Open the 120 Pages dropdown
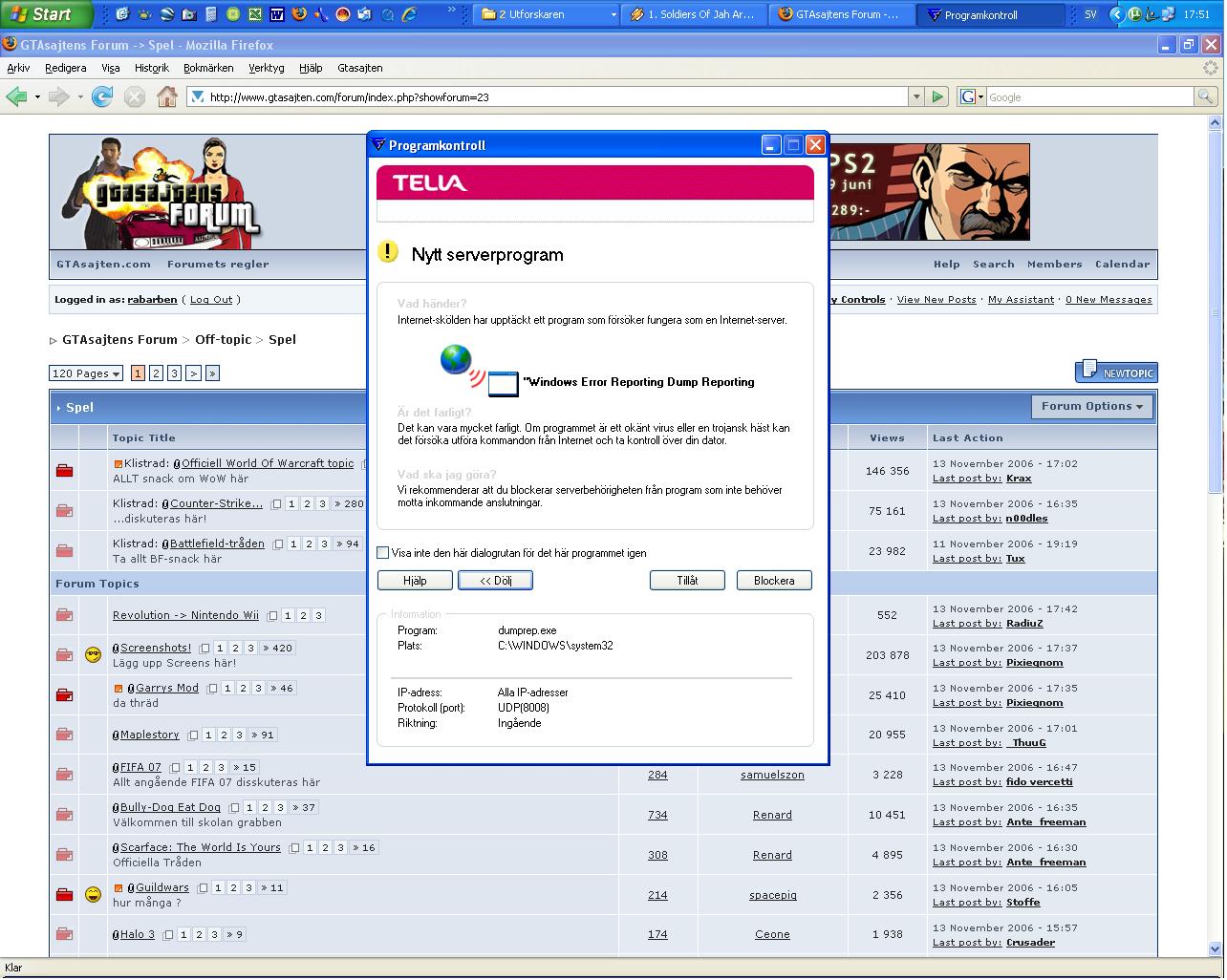This screenshot has height=980, width=1227. 86,373
